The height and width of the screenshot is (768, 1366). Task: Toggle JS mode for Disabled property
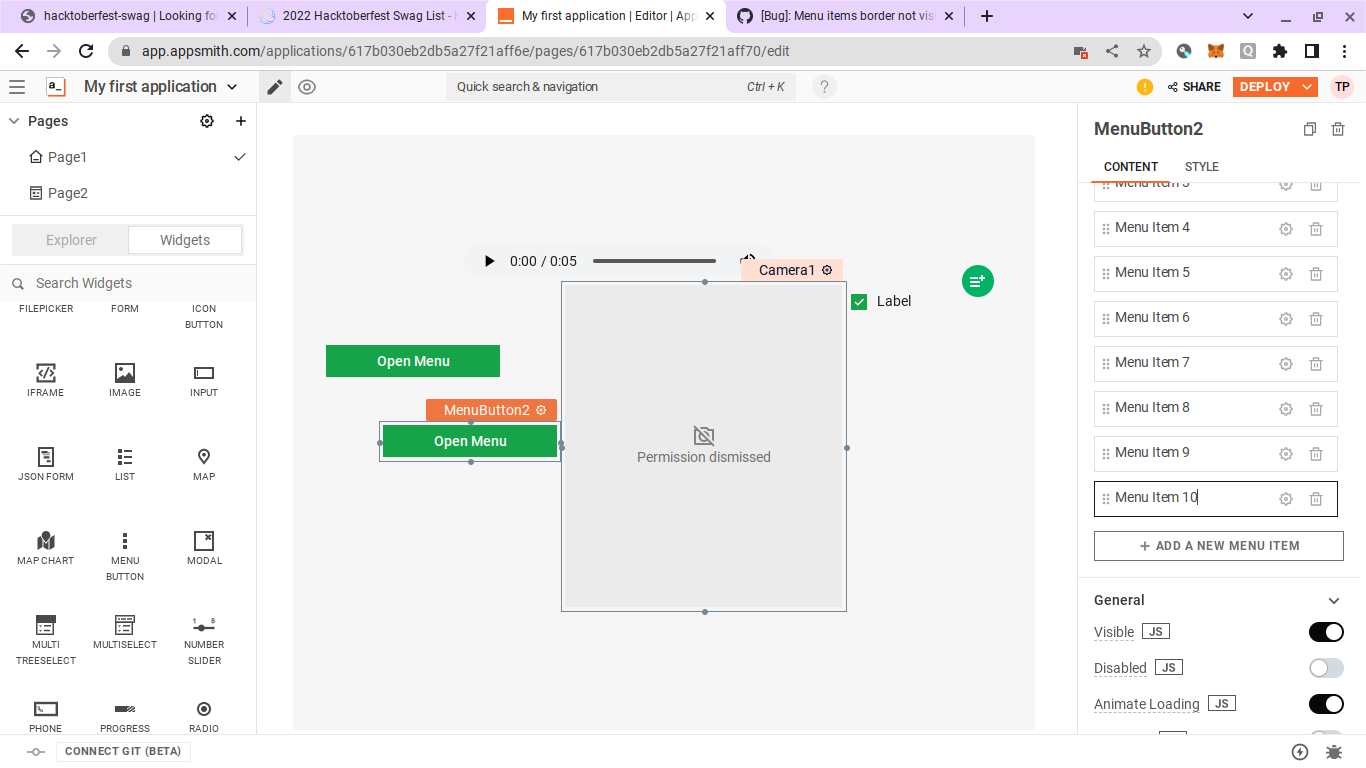pos(1169,667)
